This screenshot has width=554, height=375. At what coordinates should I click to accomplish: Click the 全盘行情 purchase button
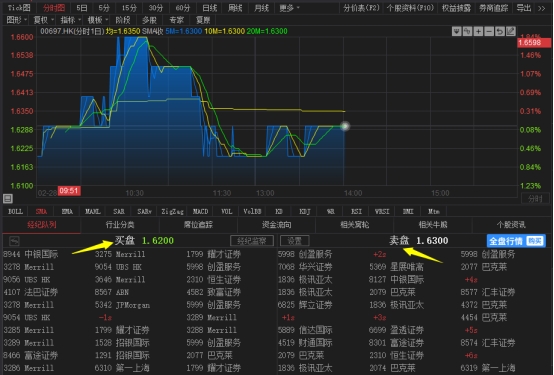pos(516,241)
